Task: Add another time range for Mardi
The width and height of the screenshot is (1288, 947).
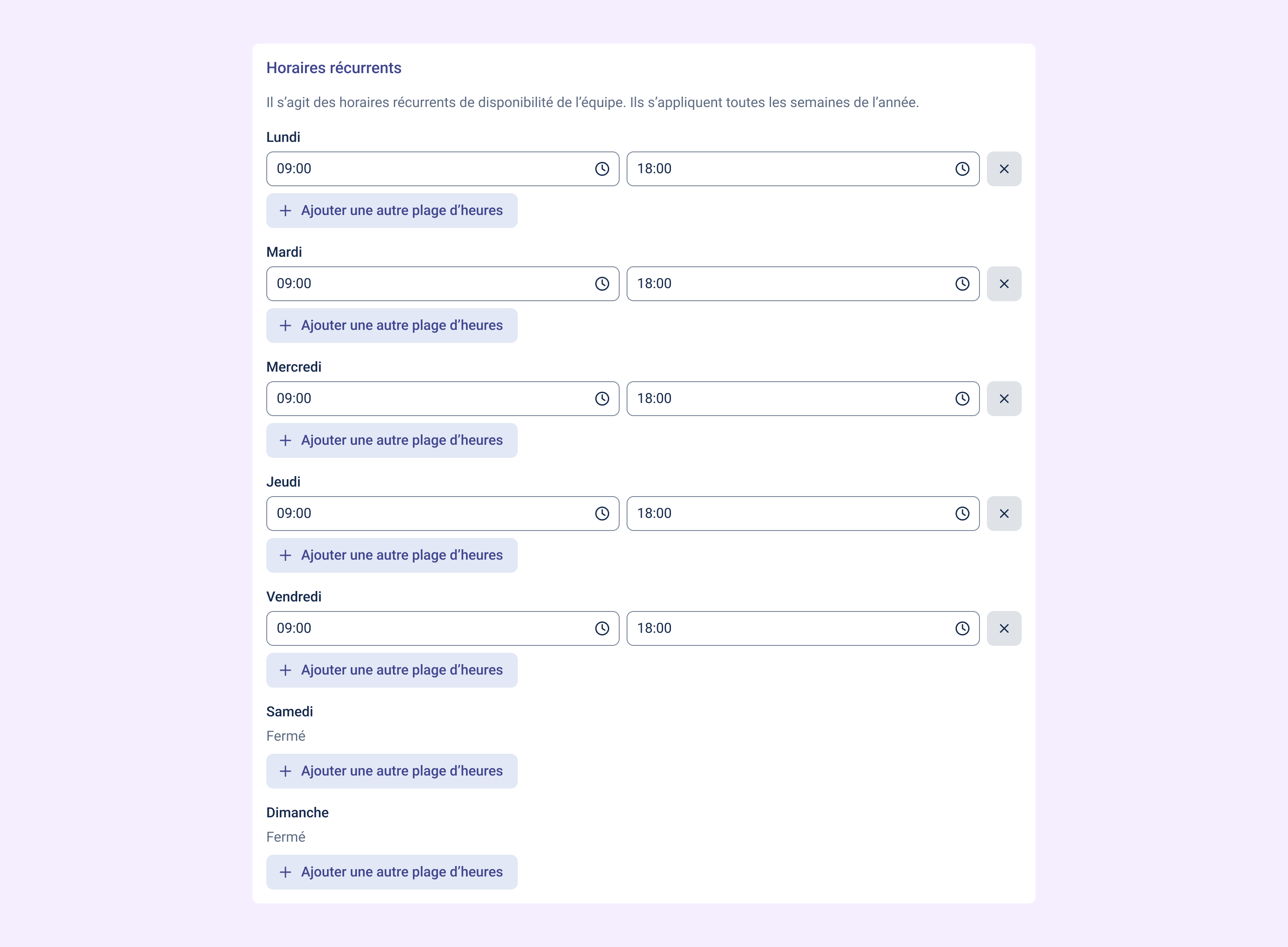Action: pyautogui.click(x=392, y=326)
